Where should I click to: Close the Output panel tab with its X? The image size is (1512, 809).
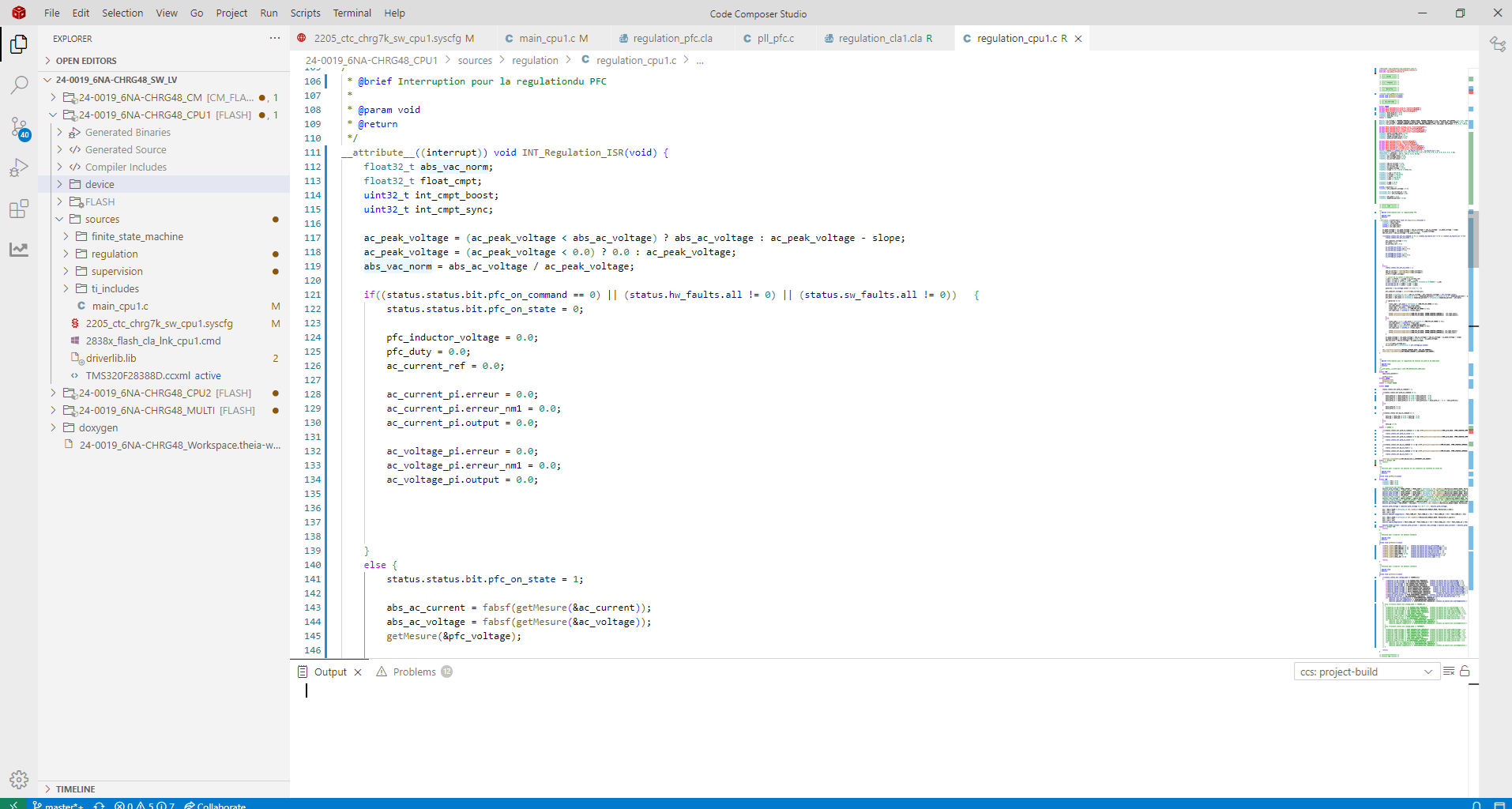[358, 672]
